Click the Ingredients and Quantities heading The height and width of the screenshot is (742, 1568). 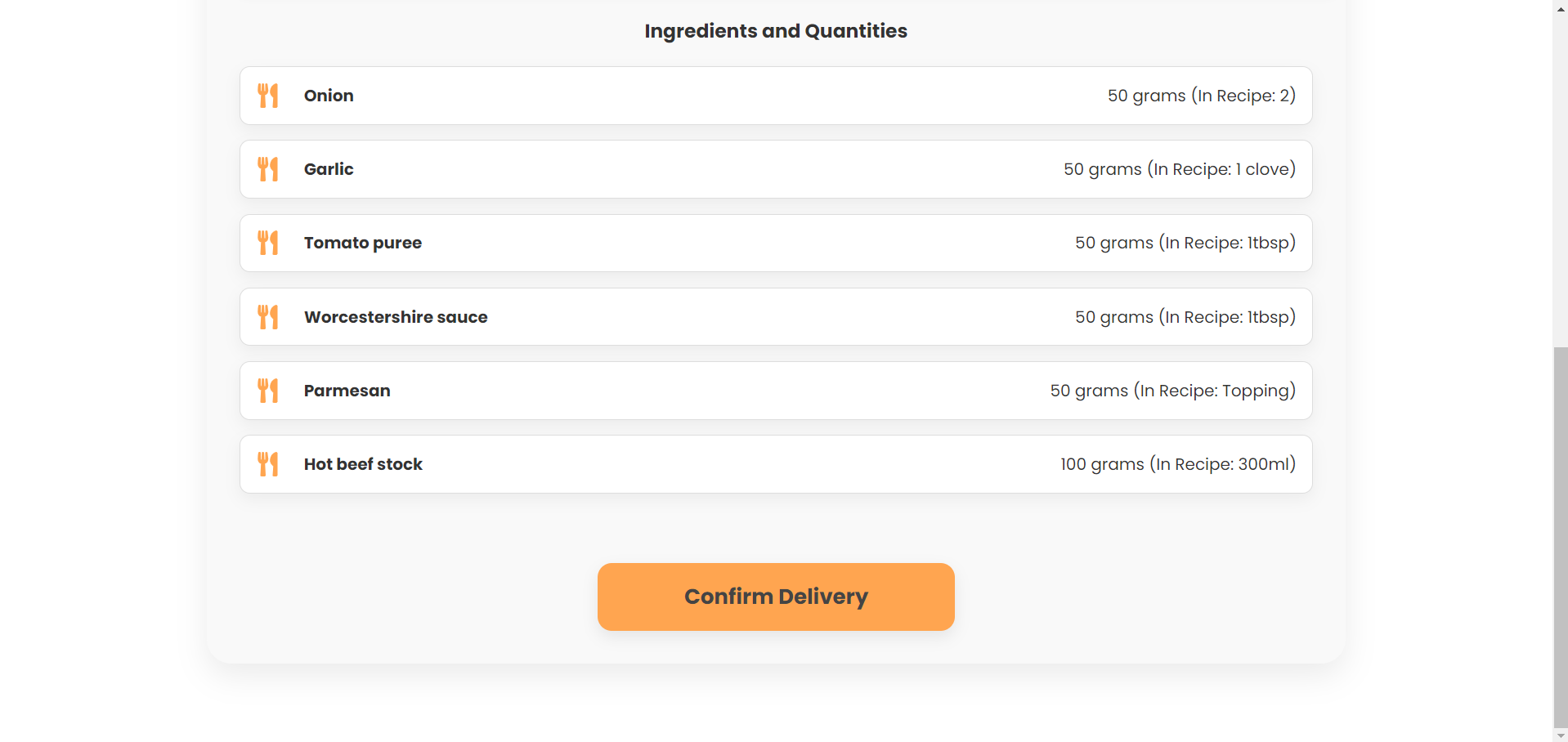point(776,31)
